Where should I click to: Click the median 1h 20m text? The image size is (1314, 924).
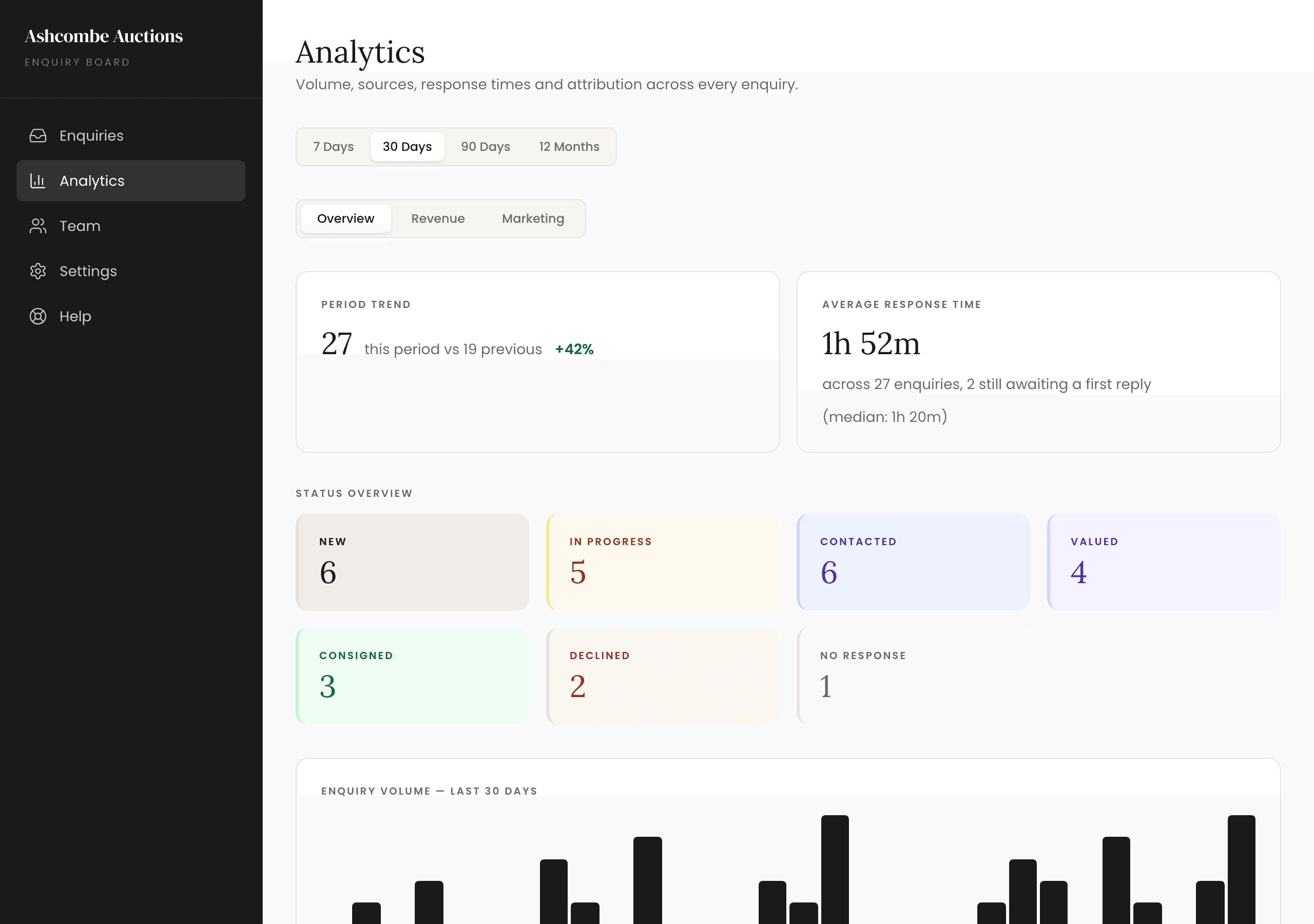[885, 417]
